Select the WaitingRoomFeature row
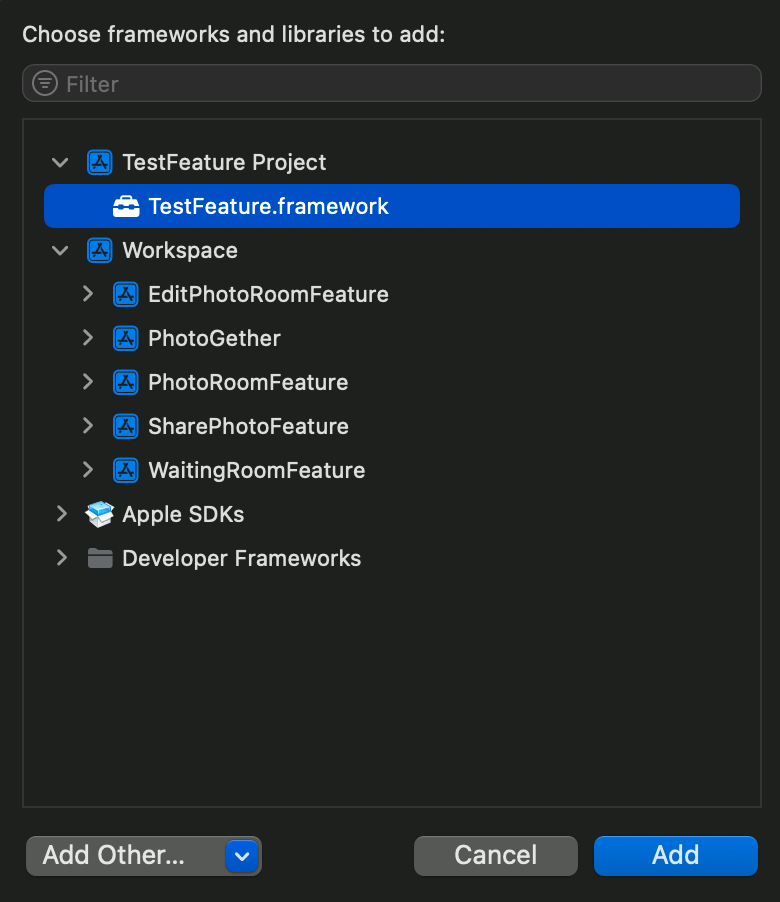Viewport: 780px width, 902px height. click(256, 470)
